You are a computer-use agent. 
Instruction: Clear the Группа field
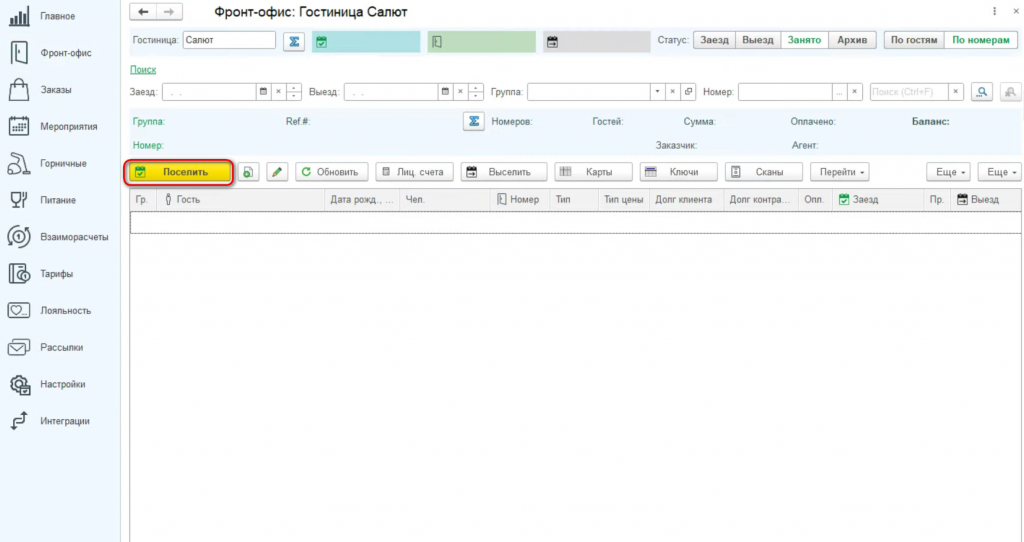click(x=673, y=92)
